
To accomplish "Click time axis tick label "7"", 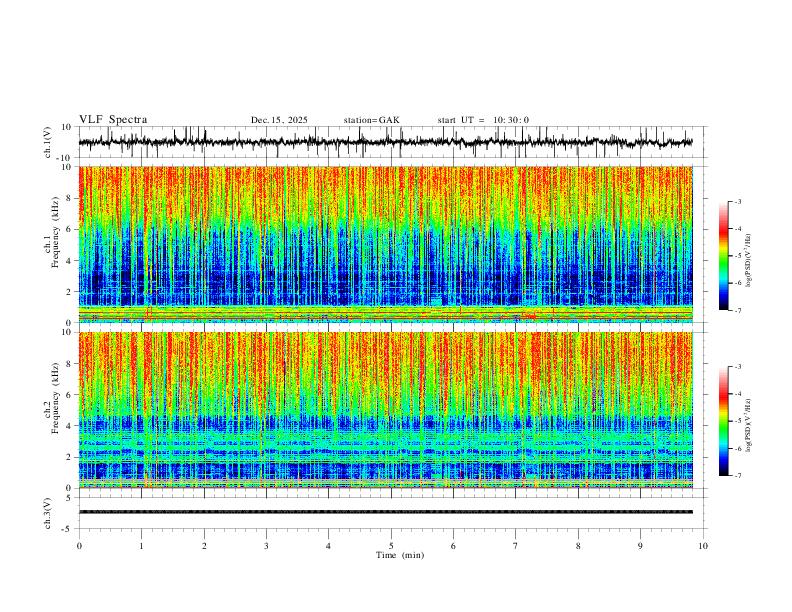I will coord(516,546).
